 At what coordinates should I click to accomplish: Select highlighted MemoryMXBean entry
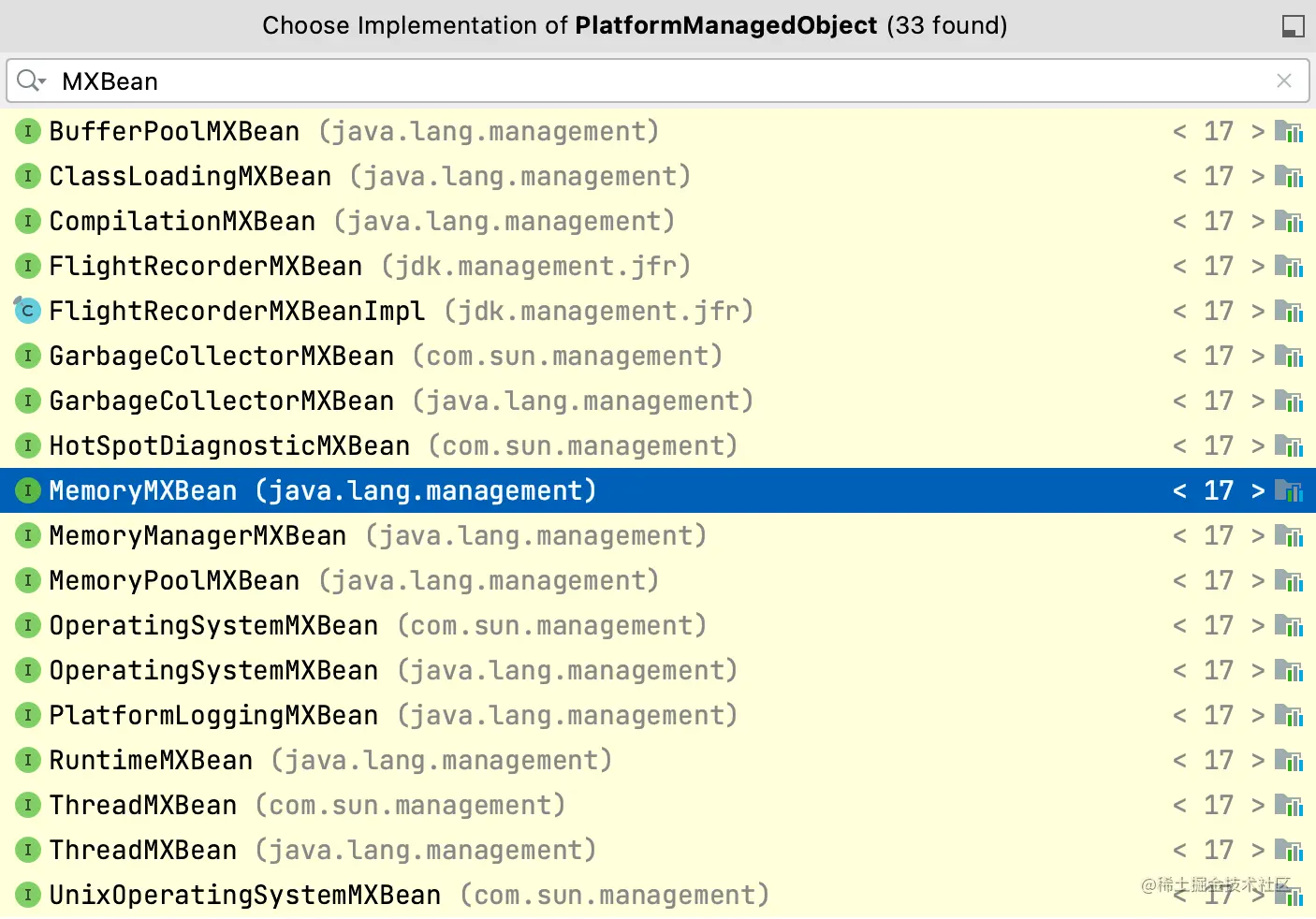pos(658,490)
